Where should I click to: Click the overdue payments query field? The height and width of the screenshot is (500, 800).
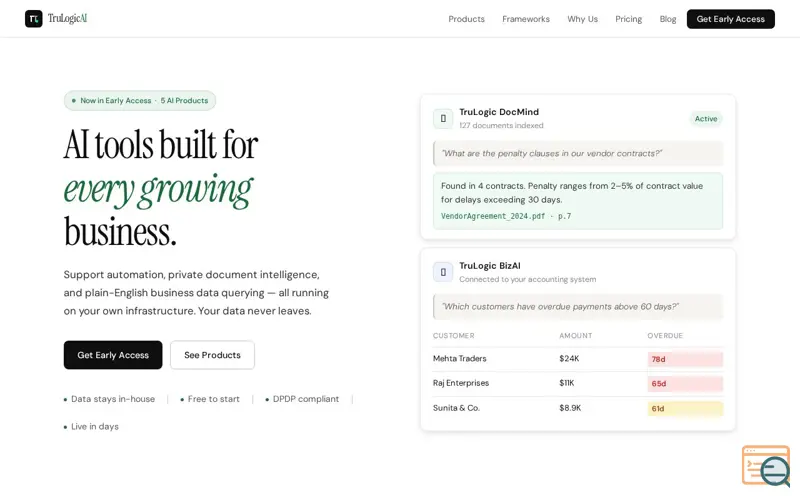578,307
